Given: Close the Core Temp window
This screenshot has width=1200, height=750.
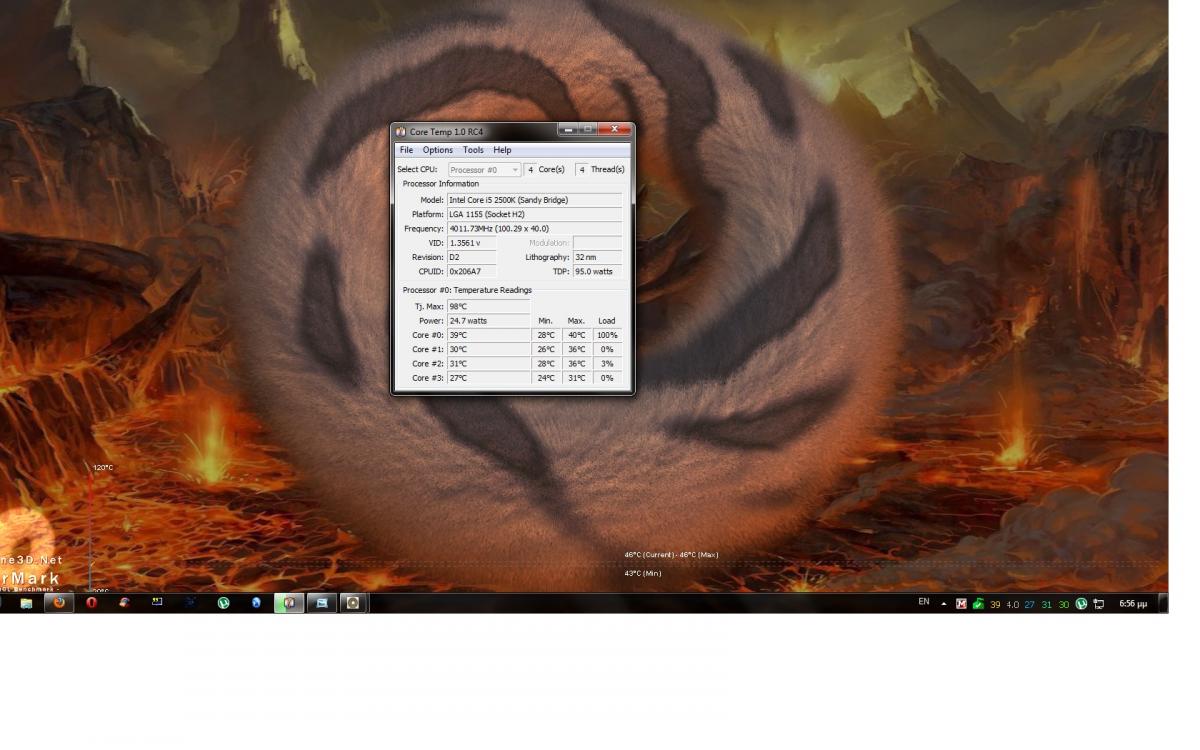Looking at the screenshot, I should click(x=615, y=129).
